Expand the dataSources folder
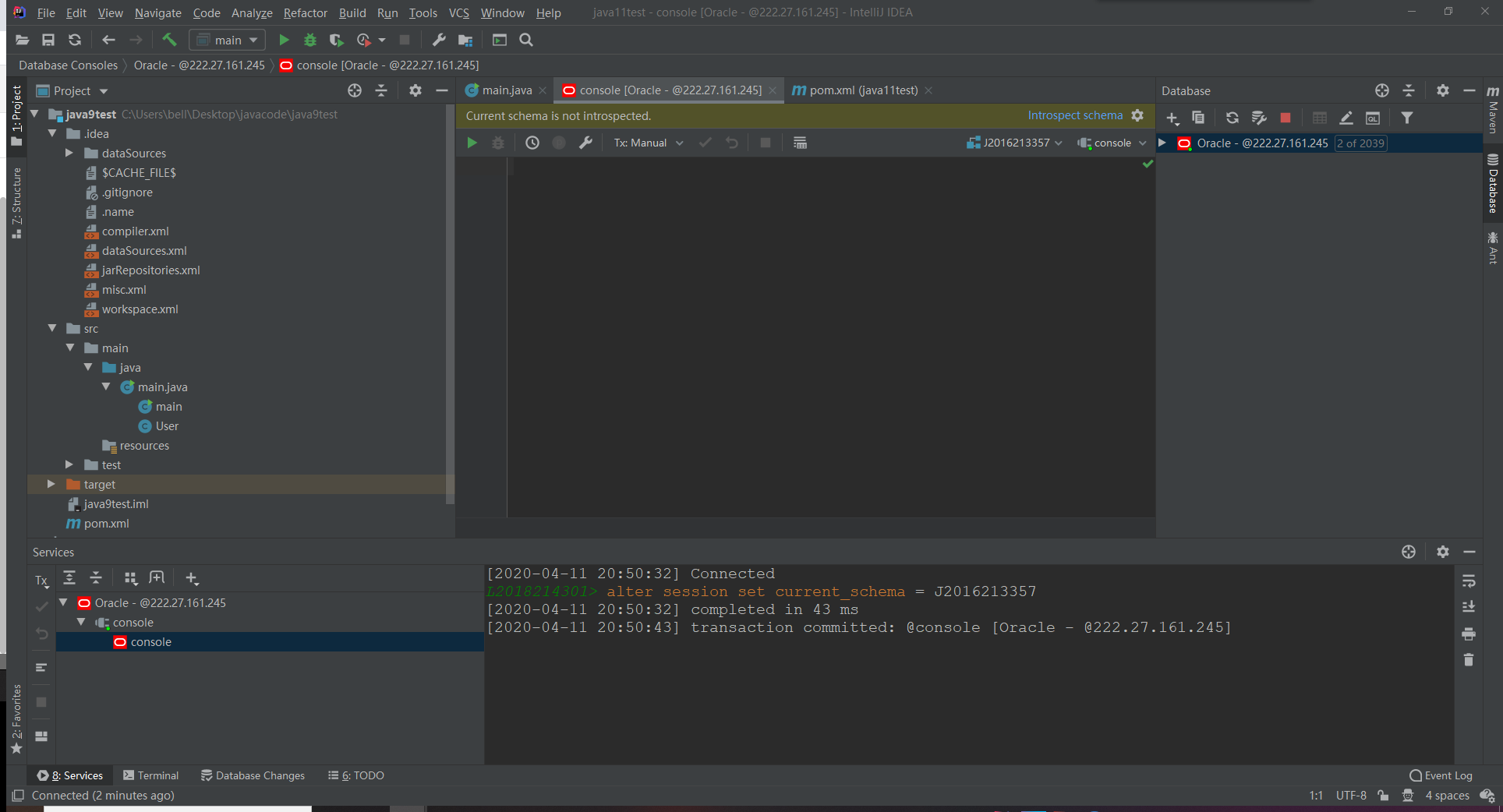1503x812 pixels. (69, 153)
